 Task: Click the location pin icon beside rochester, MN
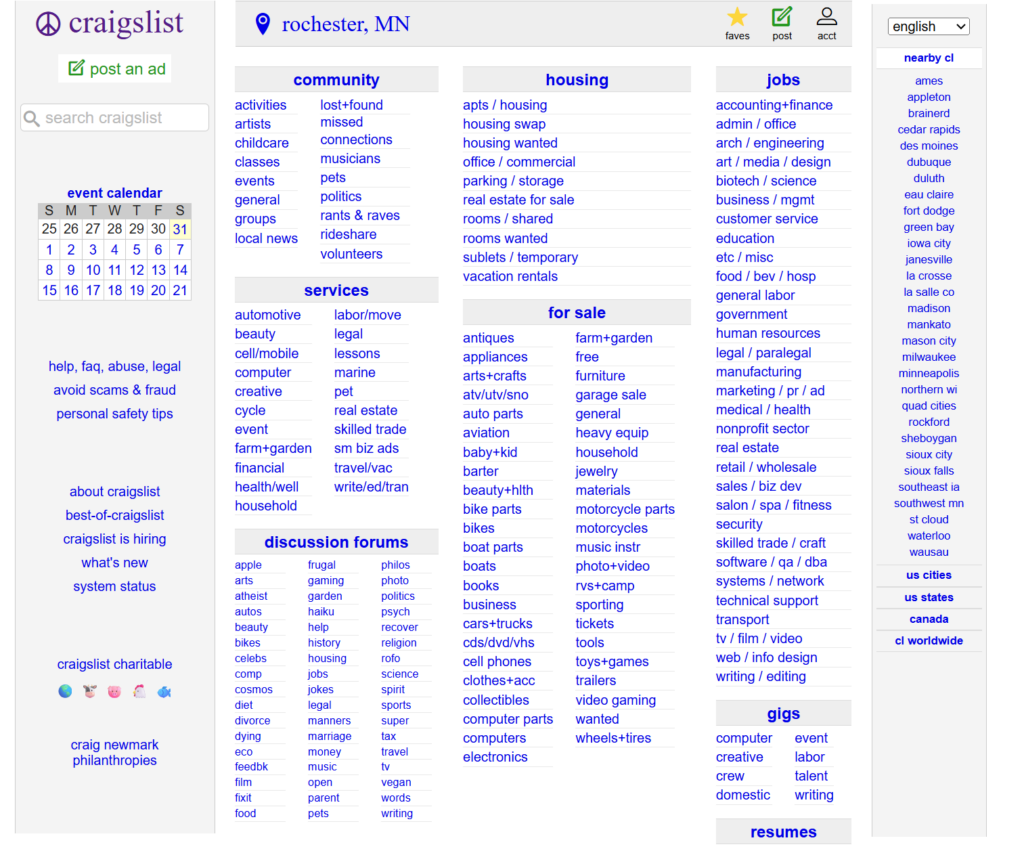[263, 24]
